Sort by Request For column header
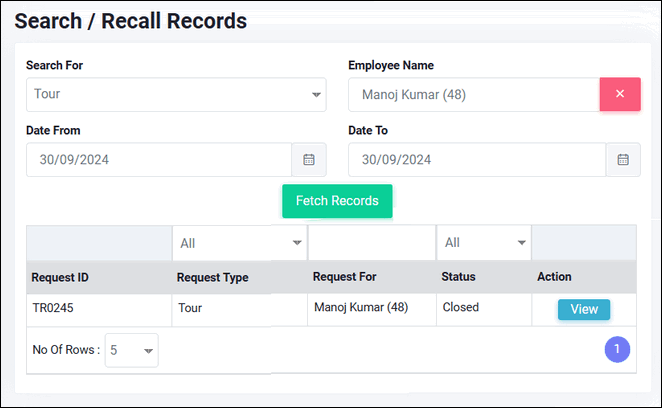662x408 pixels. [346, 277]
